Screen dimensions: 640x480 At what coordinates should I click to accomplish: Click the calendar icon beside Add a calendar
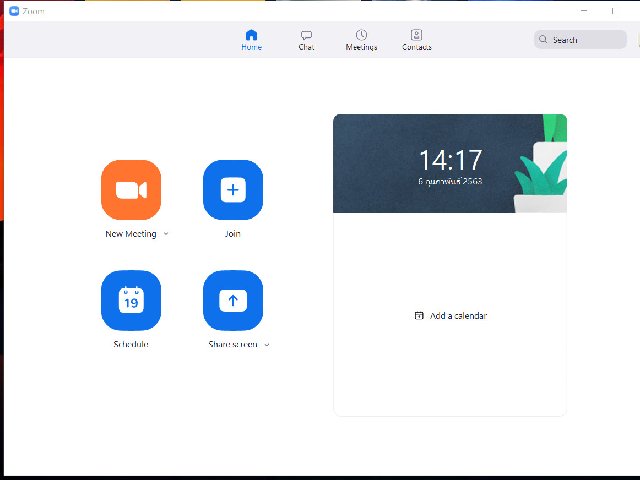[419, 316]
